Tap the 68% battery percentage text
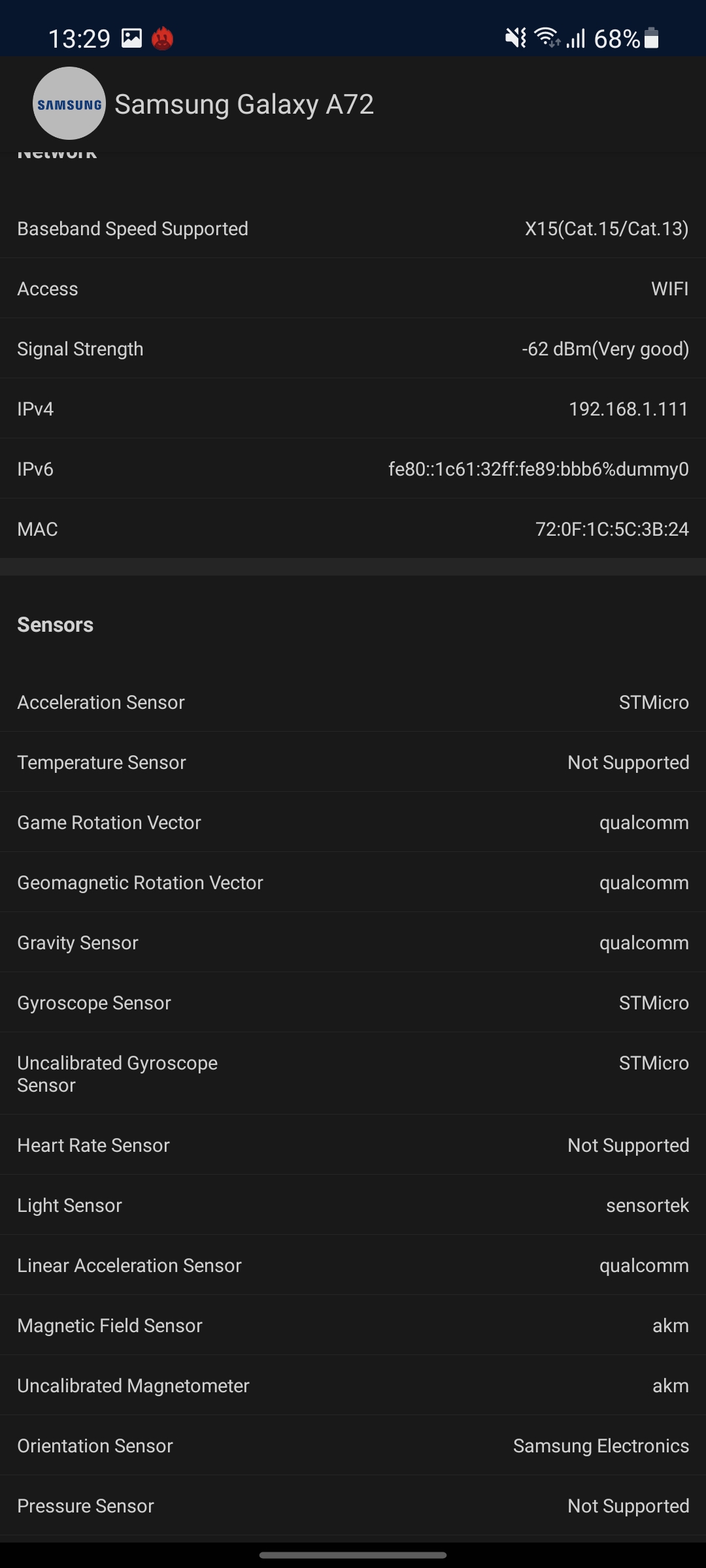The height and width of the screenshot is (1568, 706). tap(616, 39)
